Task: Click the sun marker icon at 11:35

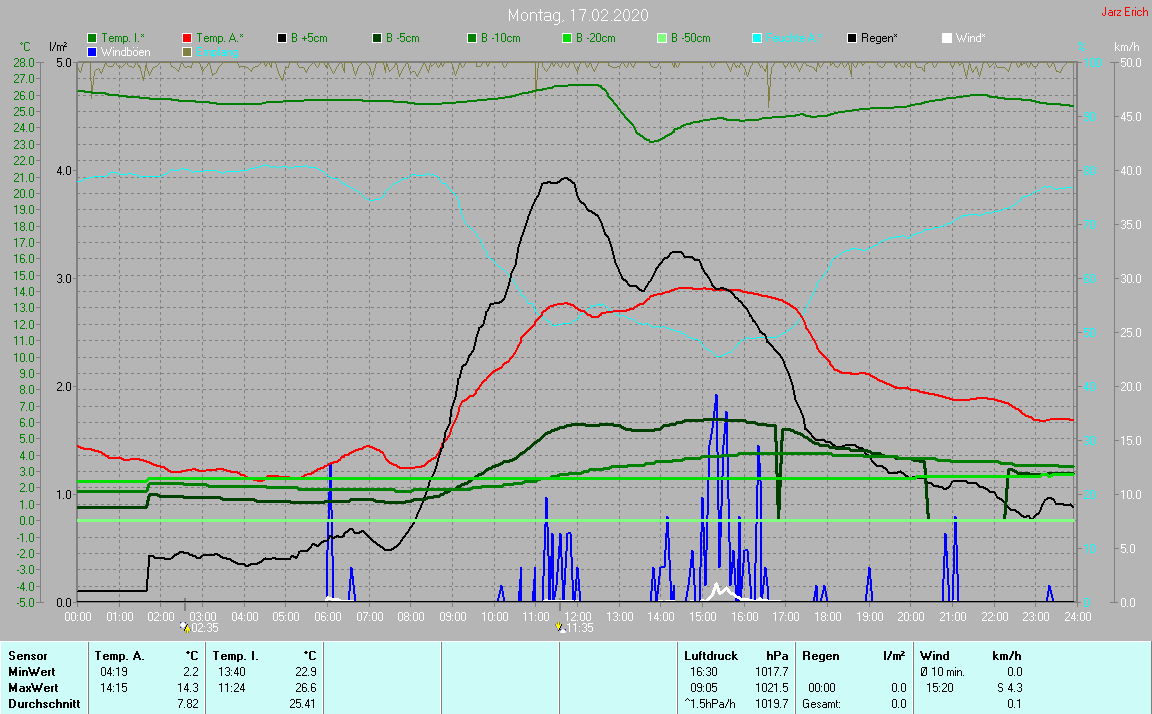Action: point(560,627)
